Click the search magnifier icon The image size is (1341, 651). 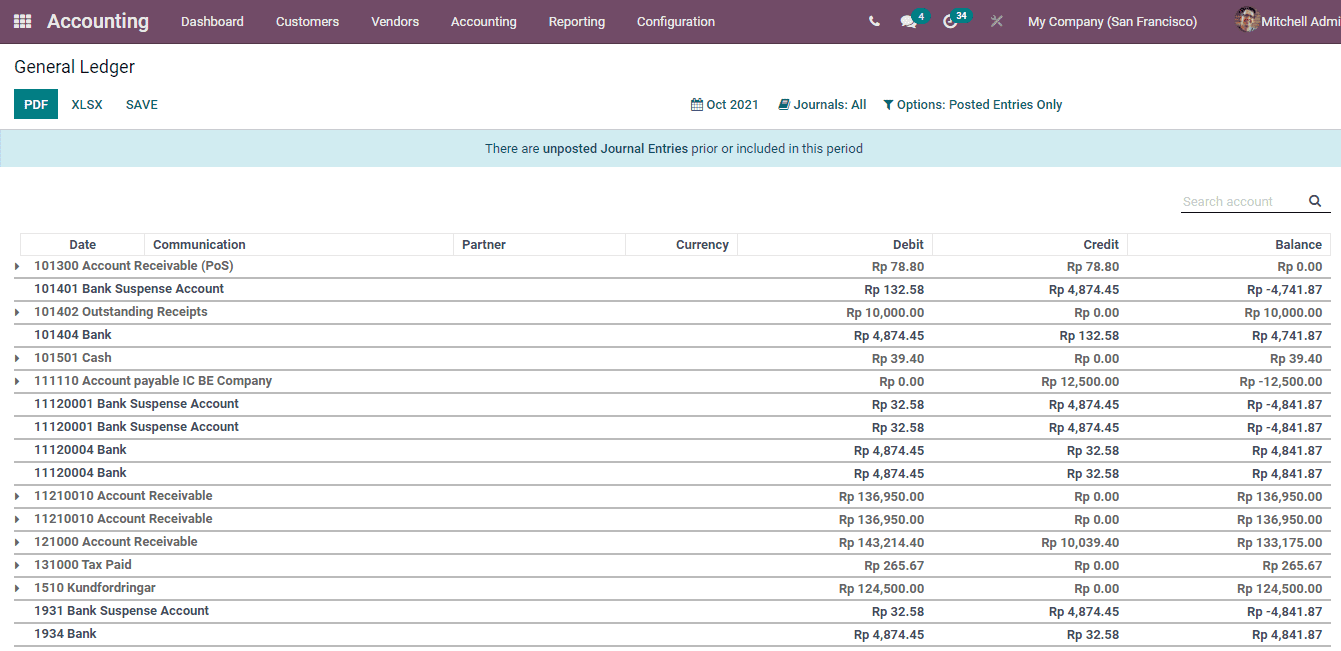(1315, 201)
